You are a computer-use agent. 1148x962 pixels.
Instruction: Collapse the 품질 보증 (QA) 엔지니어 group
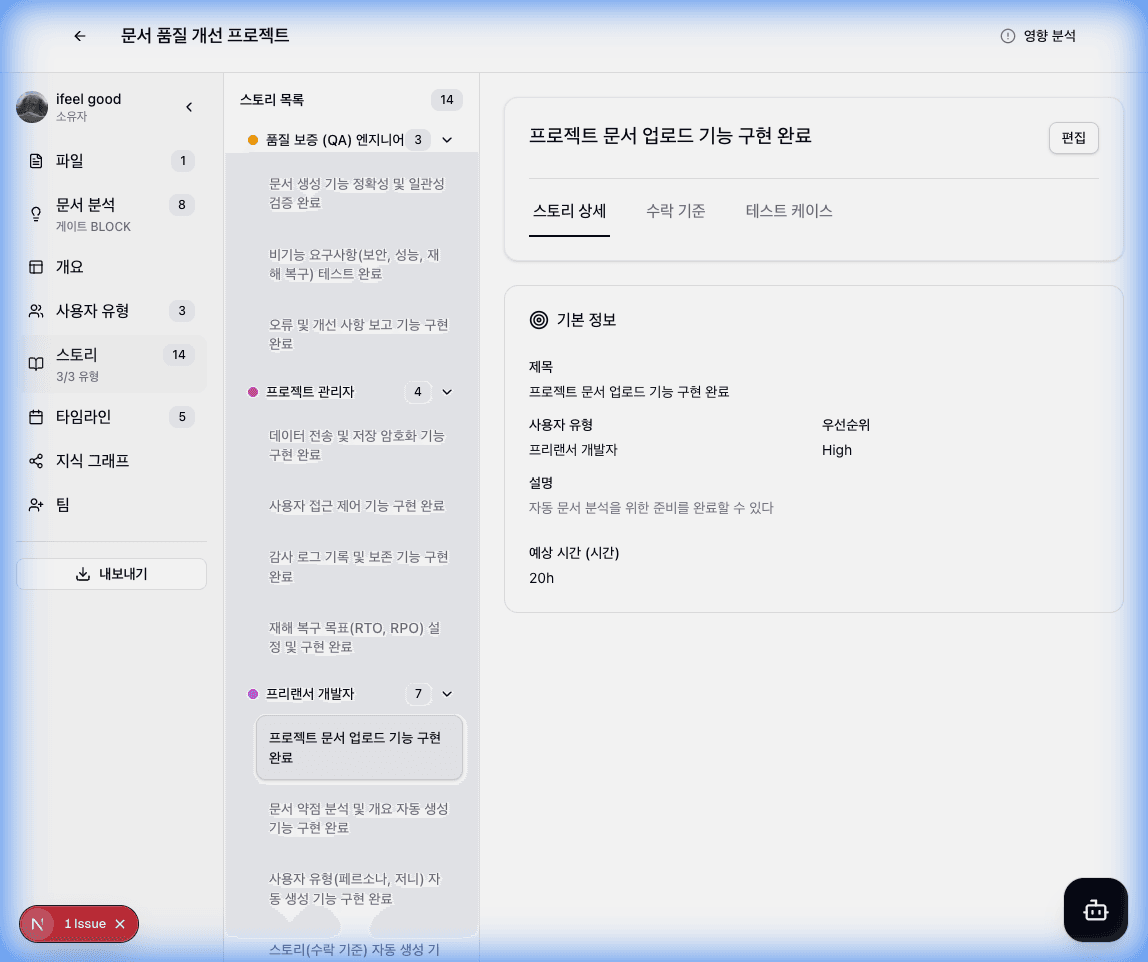pyautogui.click(x=447, y=140)
